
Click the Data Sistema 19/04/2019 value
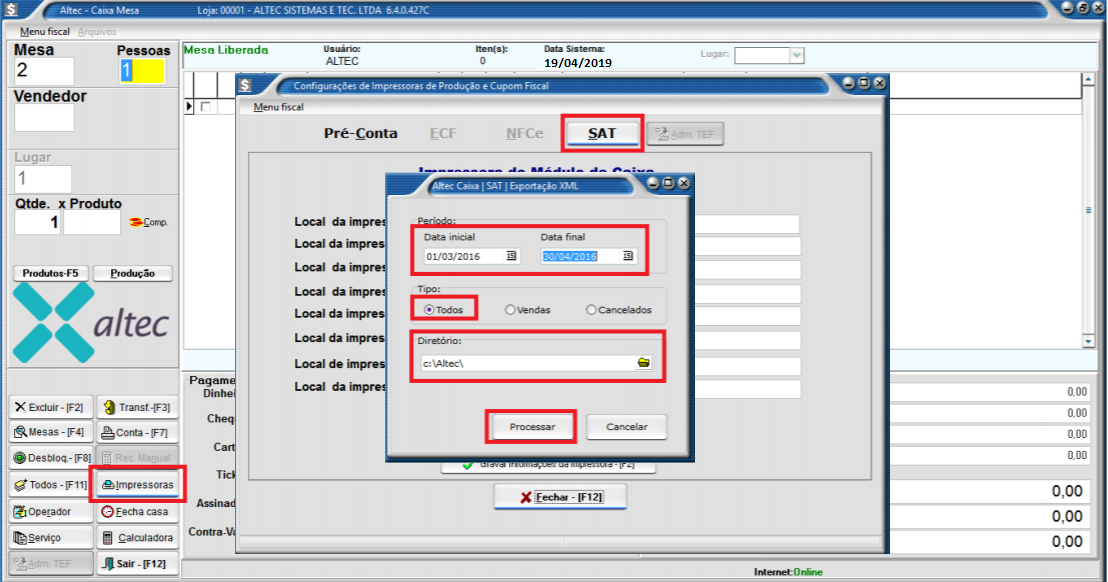577,63
